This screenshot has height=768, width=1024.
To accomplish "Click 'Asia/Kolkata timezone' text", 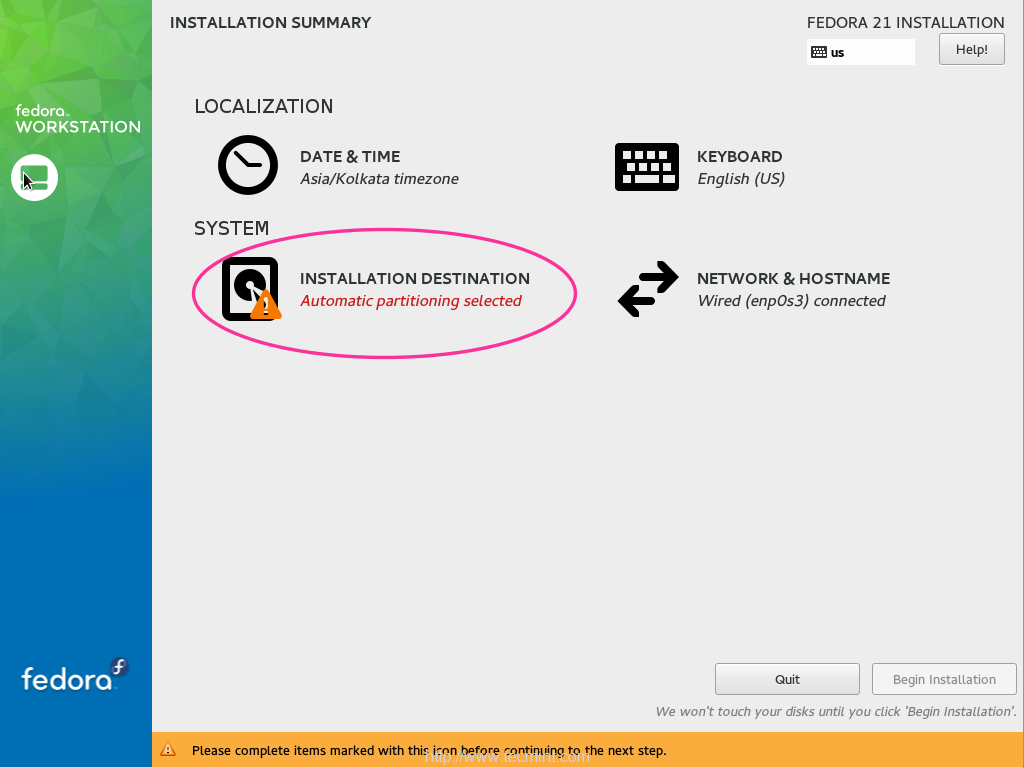I will point(379,179).
